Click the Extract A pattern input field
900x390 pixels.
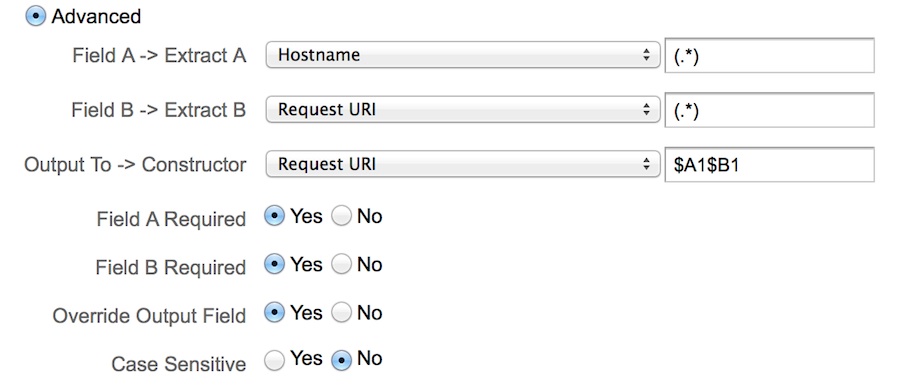coord(769,56)
